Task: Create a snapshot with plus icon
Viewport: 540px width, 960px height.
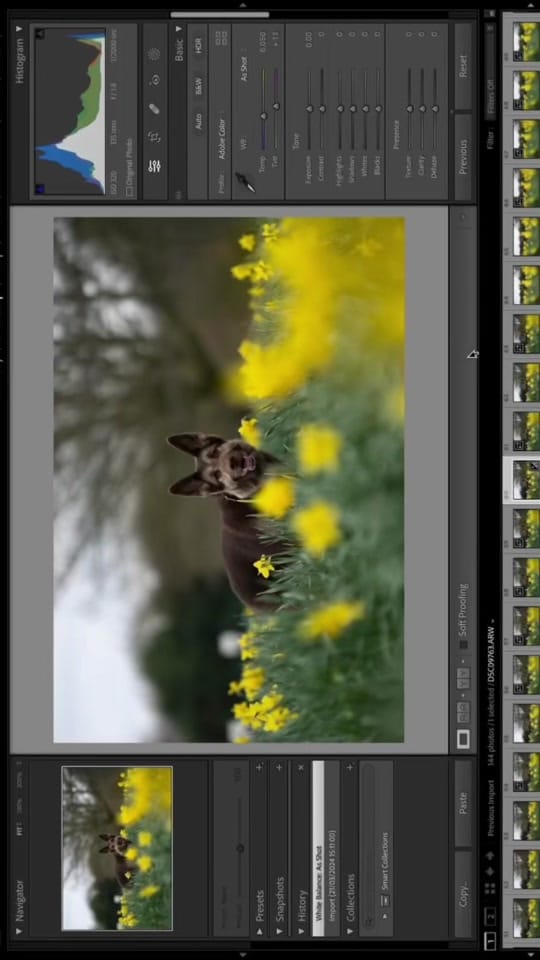Action: click(280, 767)
